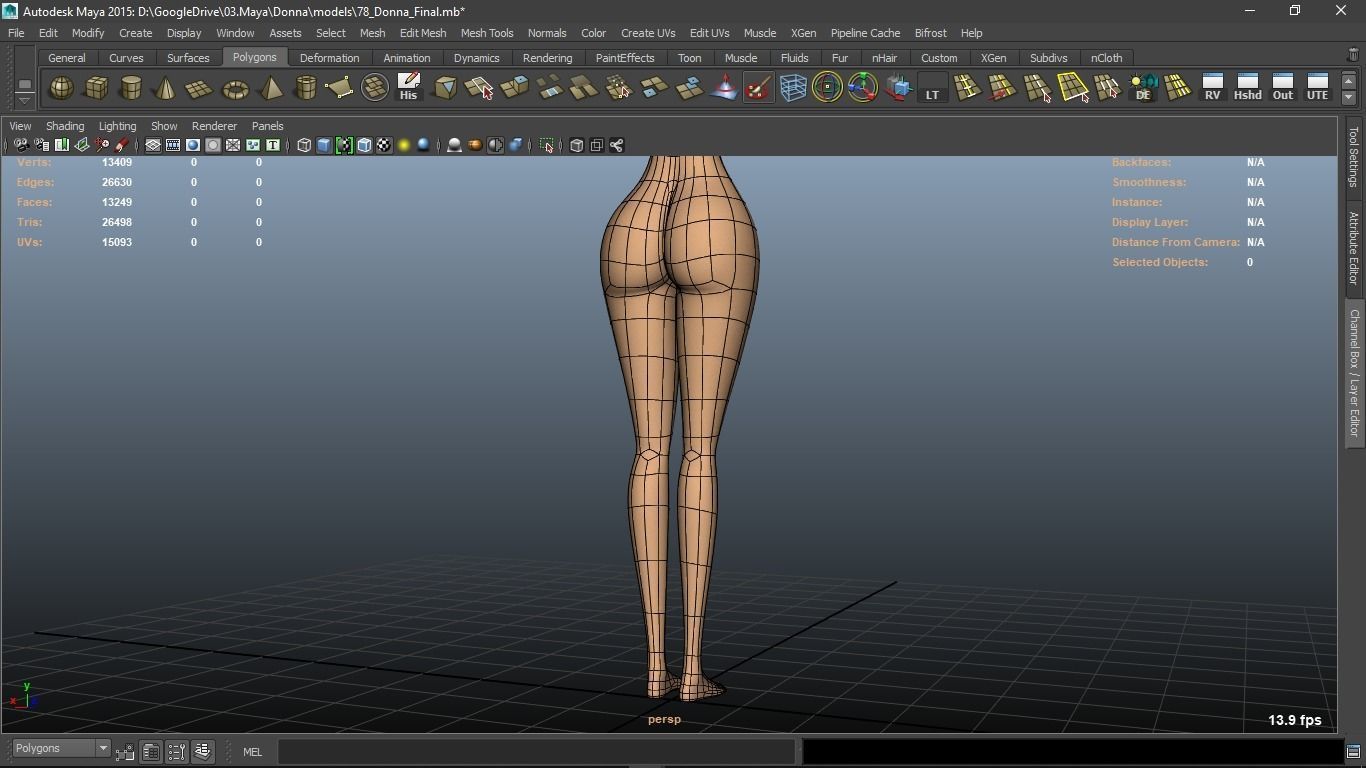Toggle textured display checker icon
The width and height of the screenshot is (1366, 768).
[384, 146]
